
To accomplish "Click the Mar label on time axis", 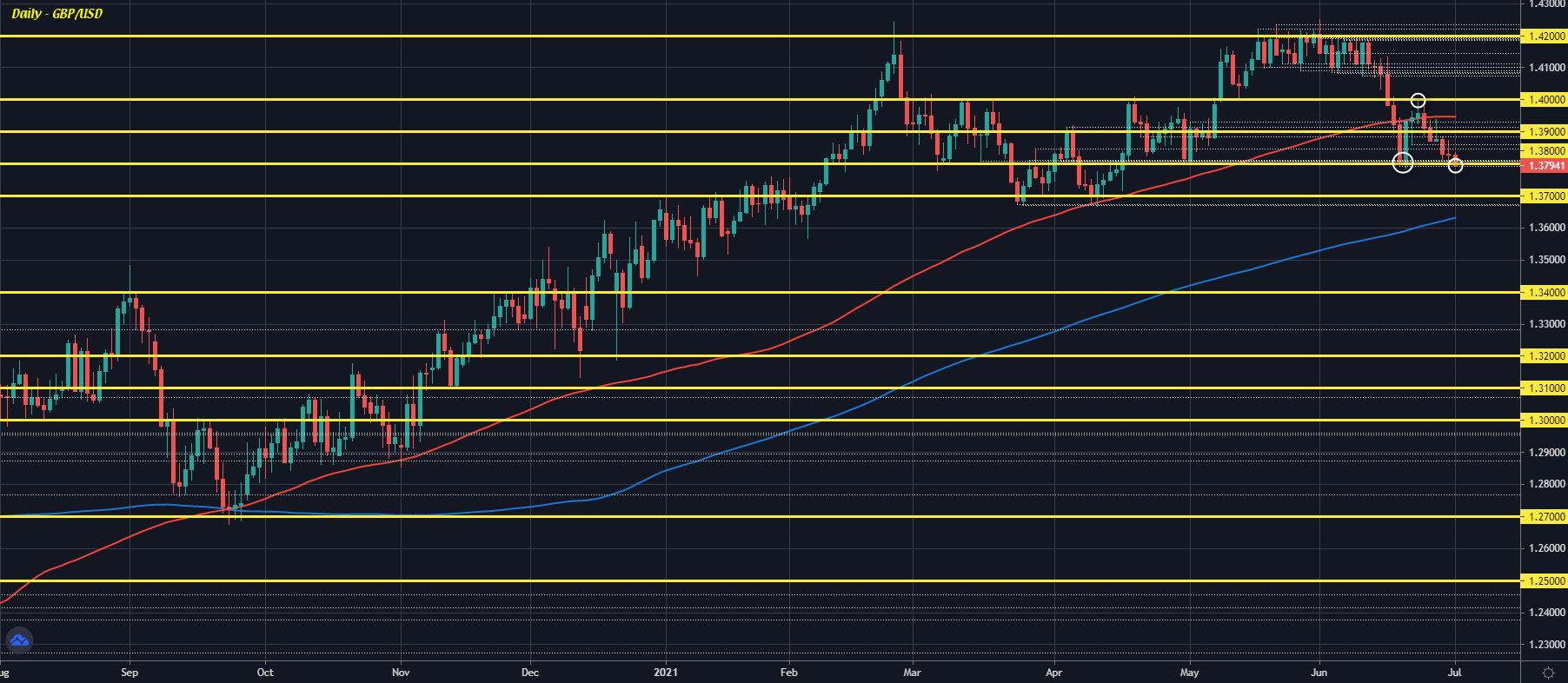I will (x=912, y=673).
